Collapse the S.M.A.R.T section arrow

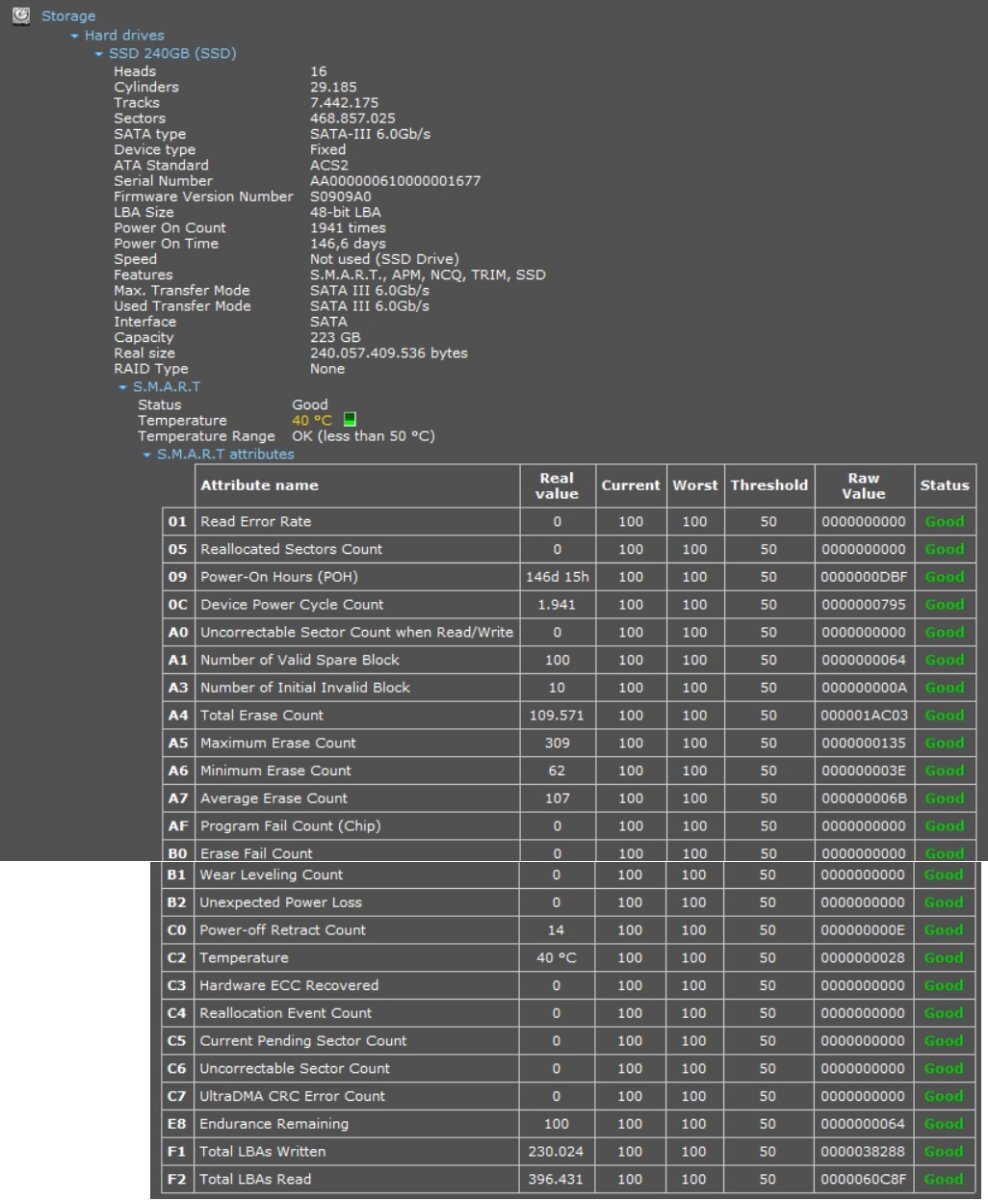pyautogui.click(x=123, y=386)
